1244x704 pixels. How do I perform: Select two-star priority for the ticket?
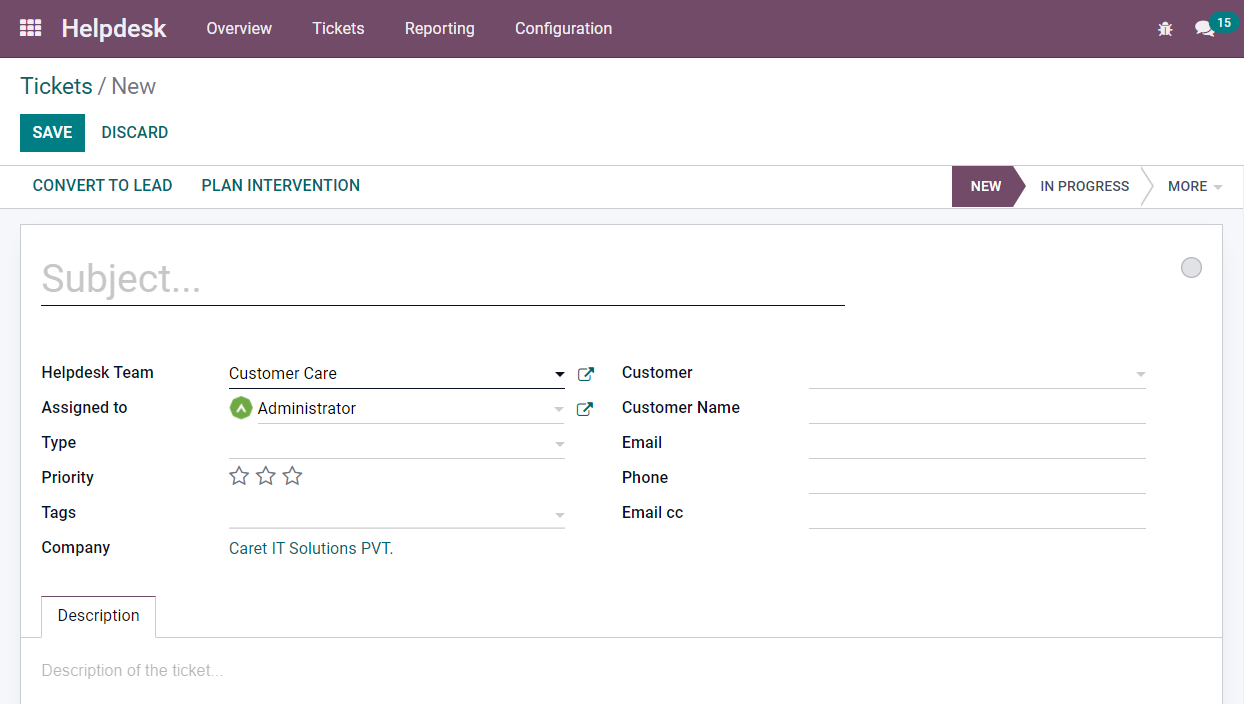coord(265,475)
